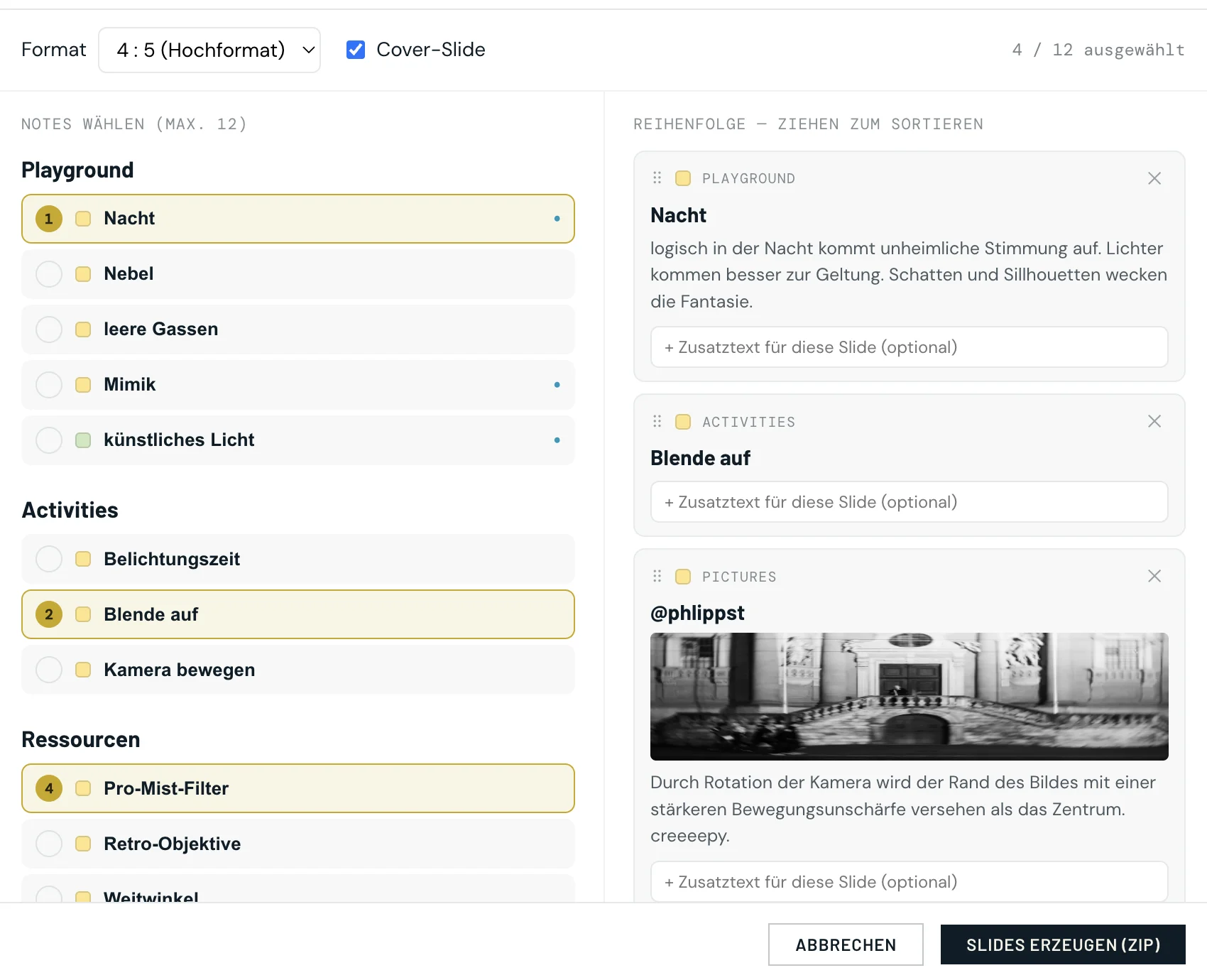
Task: Deselect Pro-Mist-Filter with badge 4
Action: pos(49,788)
